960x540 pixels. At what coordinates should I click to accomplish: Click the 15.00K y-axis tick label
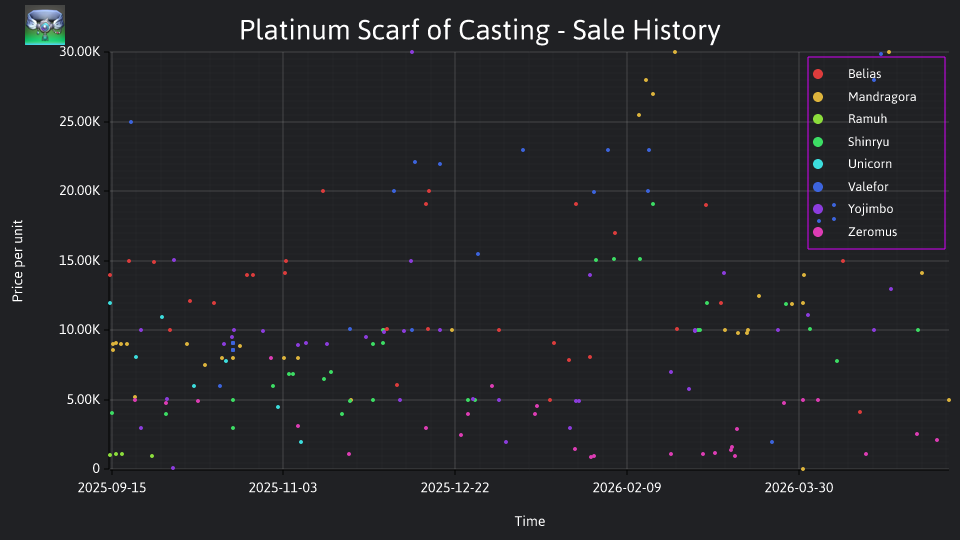pyautogui.click(x=80, y=261)
